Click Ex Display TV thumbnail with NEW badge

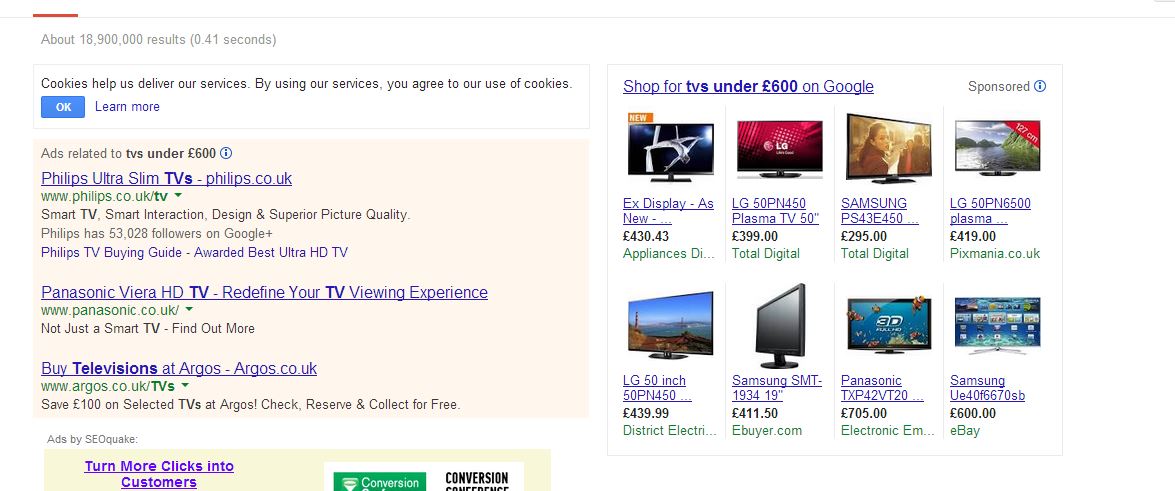670,148
